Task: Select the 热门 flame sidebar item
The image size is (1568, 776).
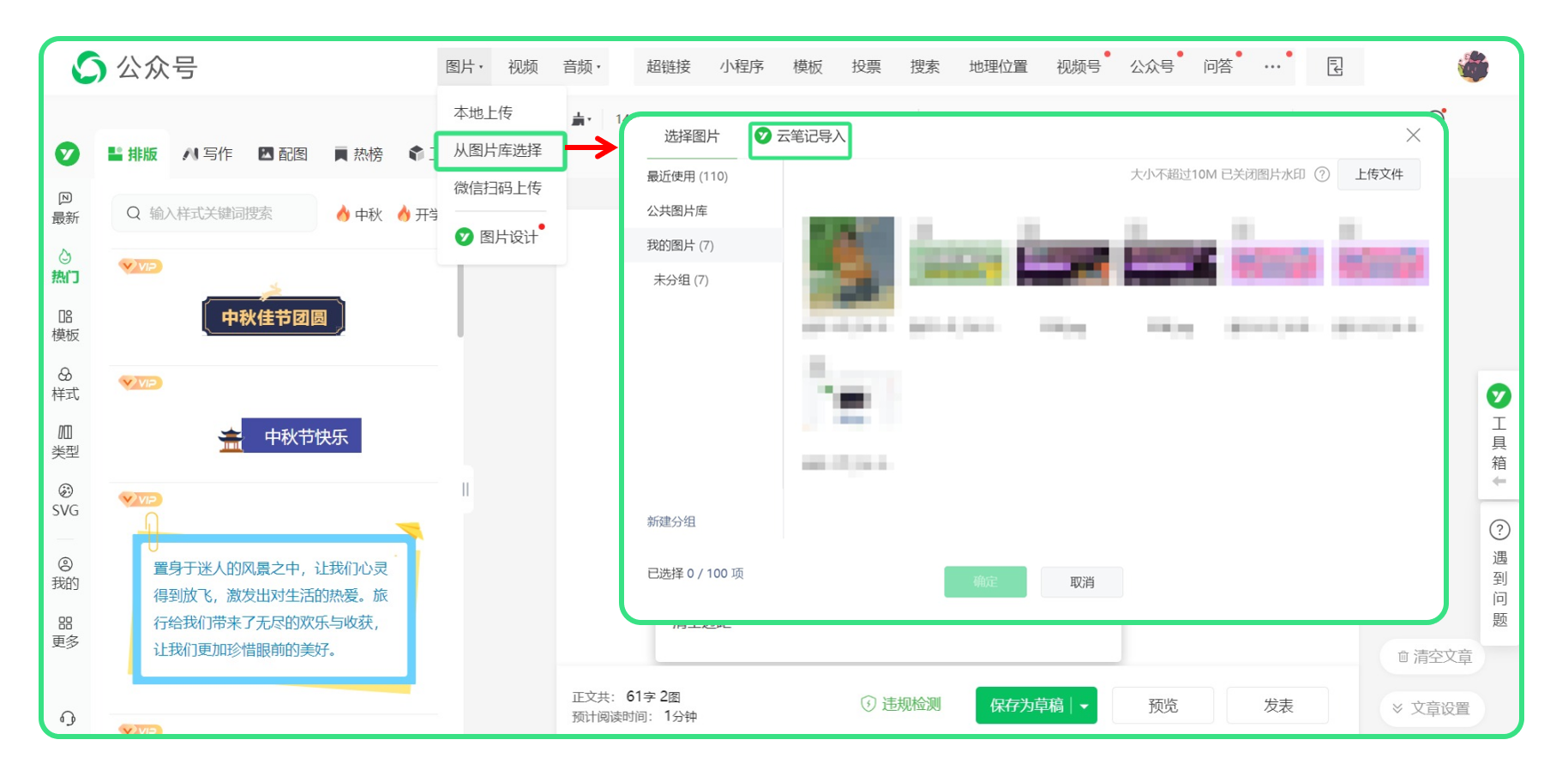Action: [65, 267]
